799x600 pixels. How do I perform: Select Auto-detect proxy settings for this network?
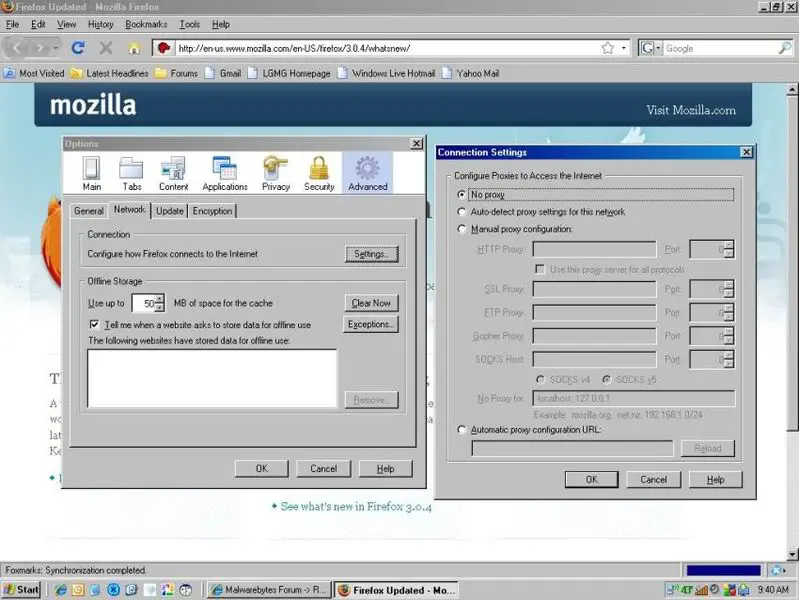(462, 212)
